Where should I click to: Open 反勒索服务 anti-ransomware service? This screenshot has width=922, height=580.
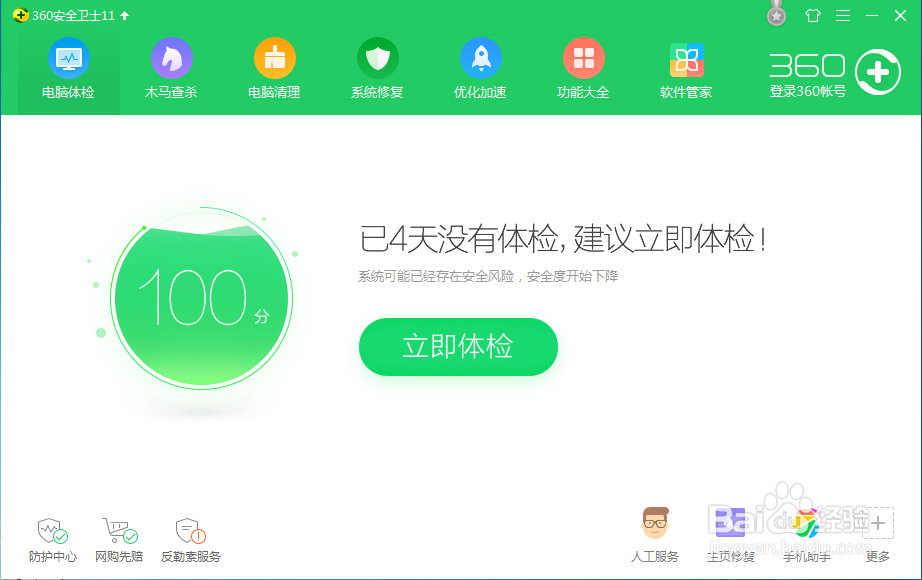click(x=191, y=540)
